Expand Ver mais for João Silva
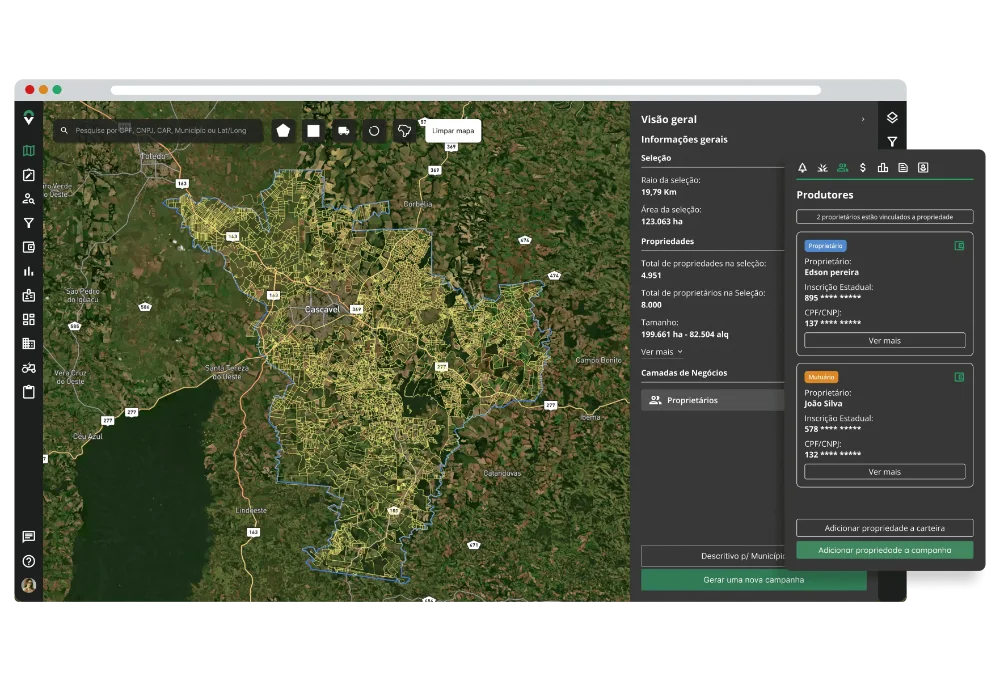The width and height of the screenshot is (1000, 681). (884, 472)
